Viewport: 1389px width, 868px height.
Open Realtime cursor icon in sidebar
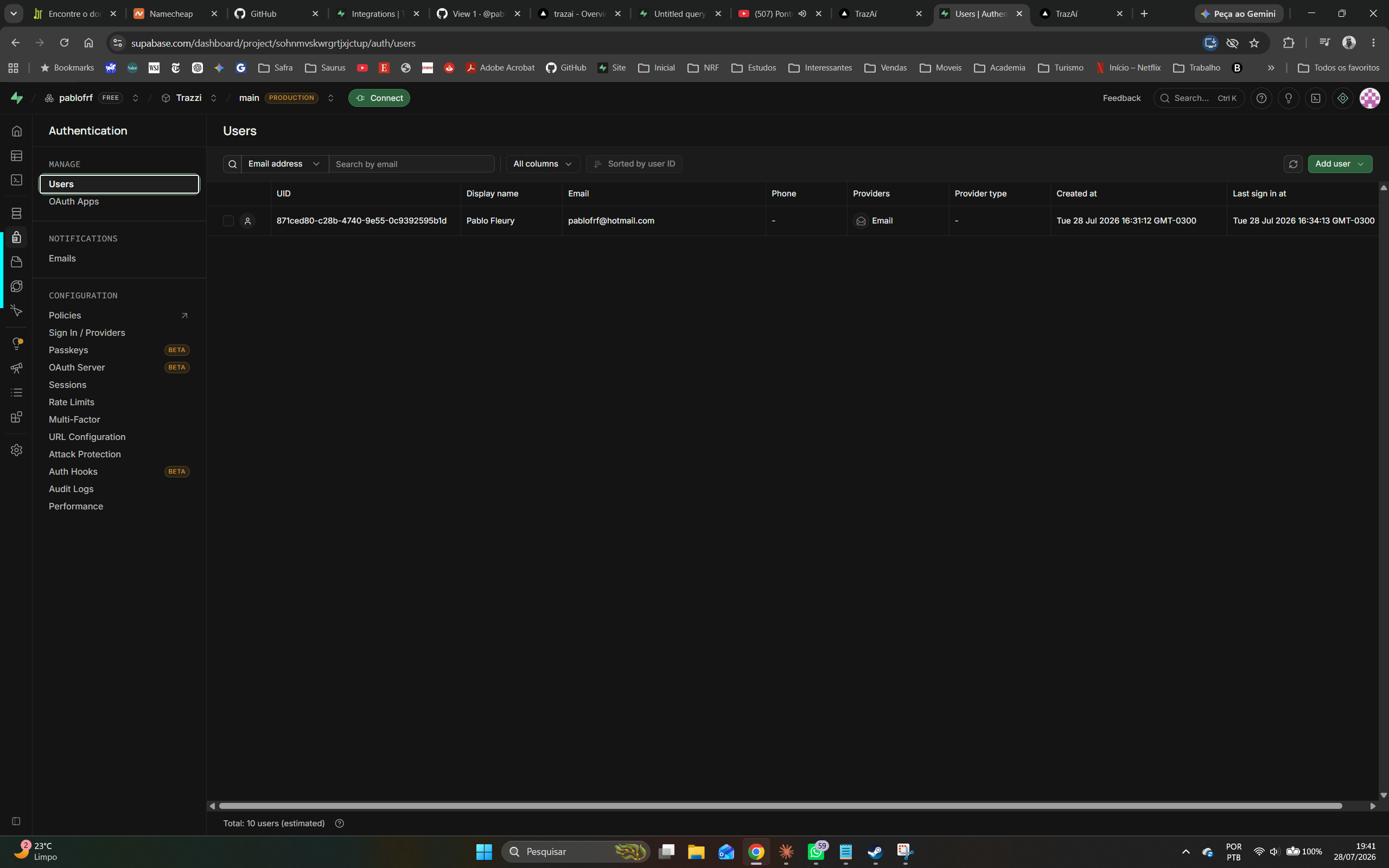[x=17, y=310]
